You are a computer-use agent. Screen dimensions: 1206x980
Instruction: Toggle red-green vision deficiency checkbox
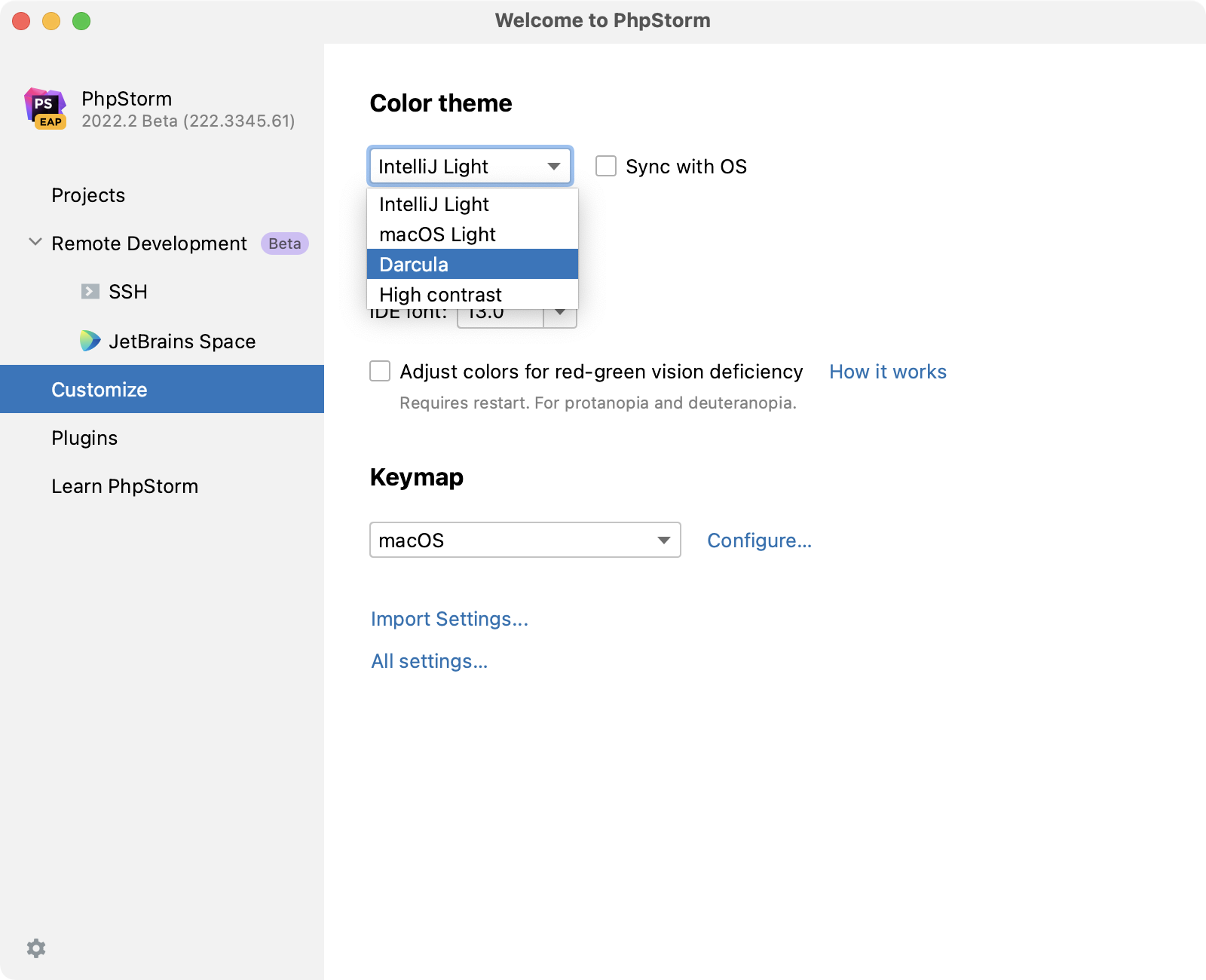tap(380, 371)
